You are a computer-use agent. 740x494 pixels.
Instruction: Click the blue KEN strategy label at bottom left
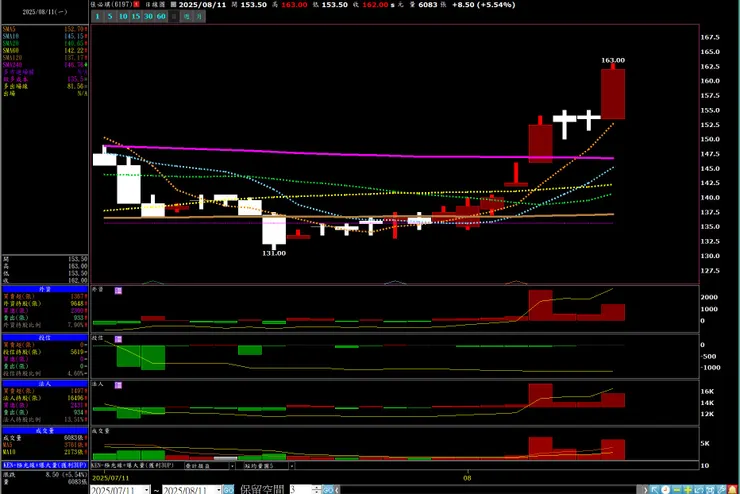45,465
